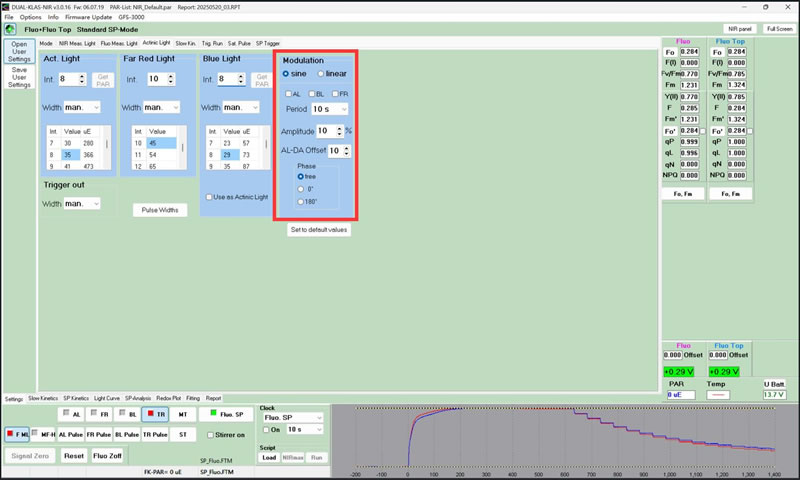Toggle the AL actinic light indicator button

[x=71, y=414]
